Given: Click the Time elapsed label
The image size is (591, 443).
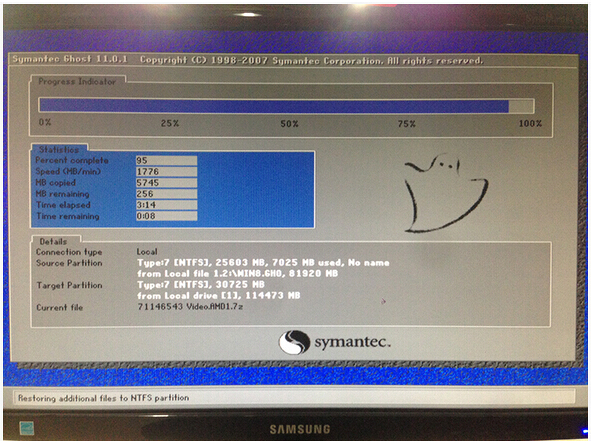Looking at the screenshot, I should pos(63,205).
